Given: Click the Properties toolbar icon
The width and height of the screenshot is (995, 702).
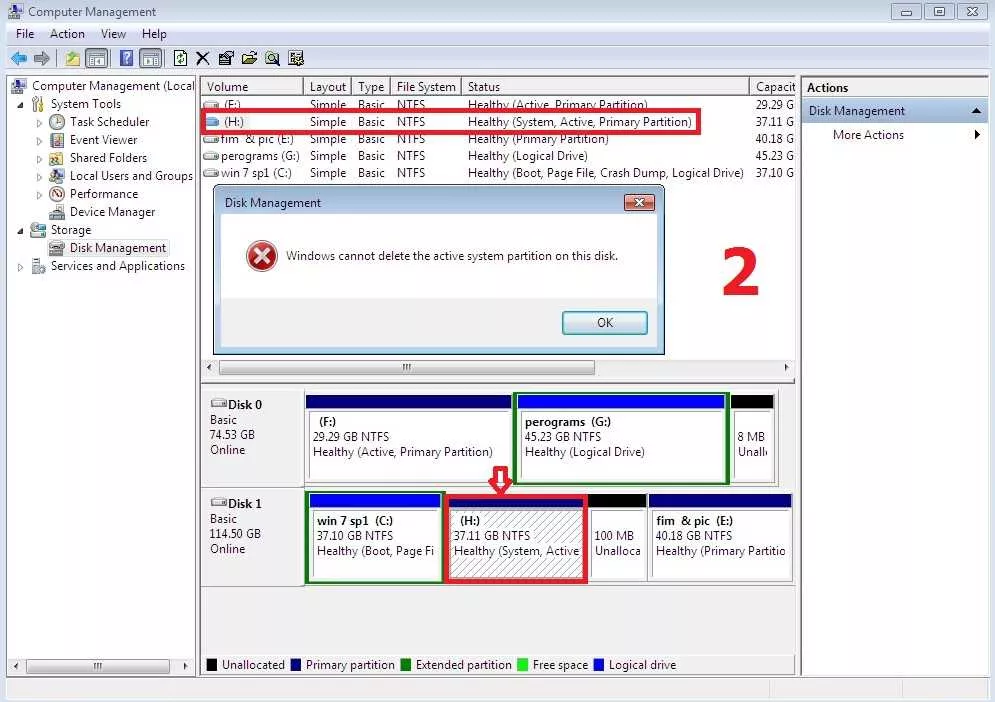Looking at the screenshot, I should (226, 59).
